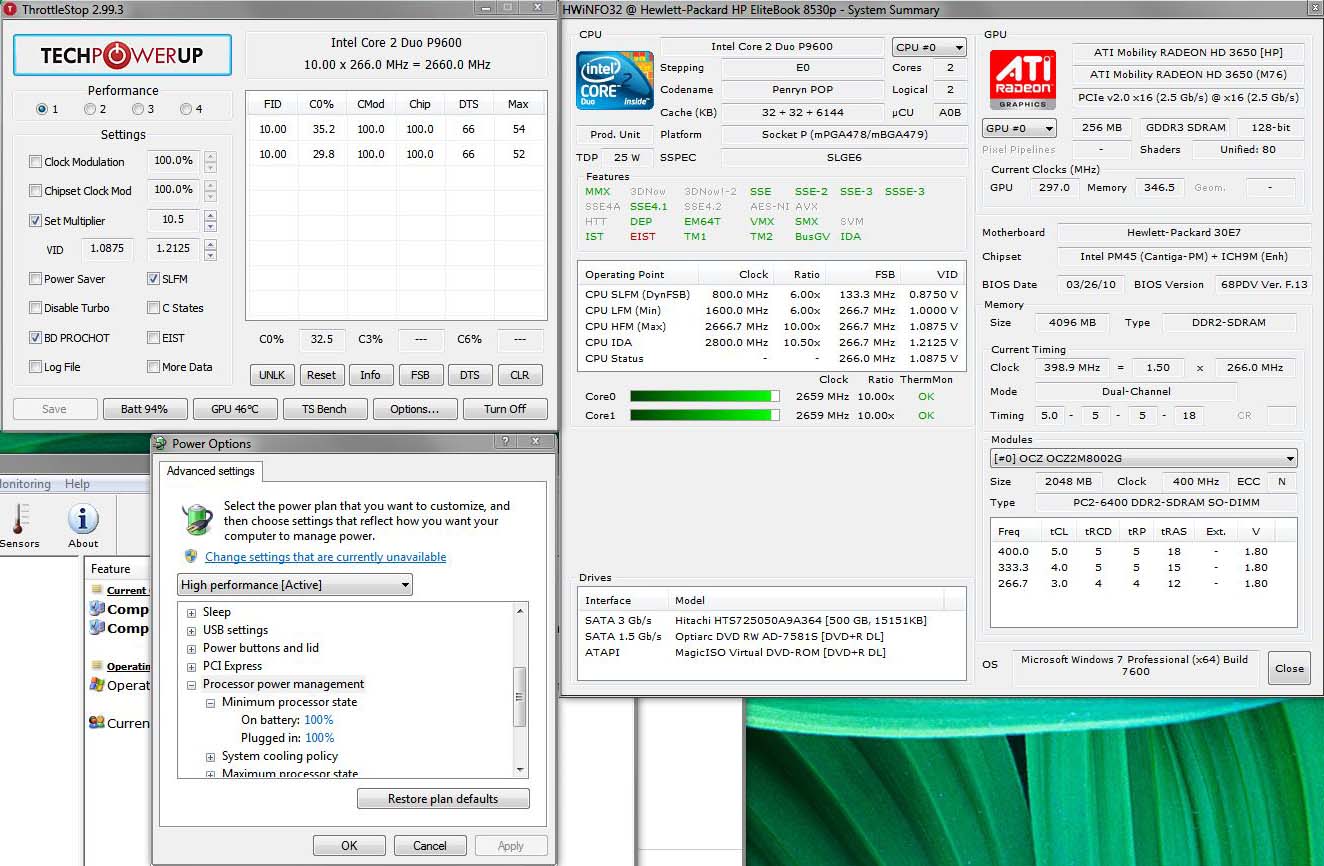Click the GPU 46°C button
Image resolution: width=1324 pixels, height=866 pixels.
point(235,409)
